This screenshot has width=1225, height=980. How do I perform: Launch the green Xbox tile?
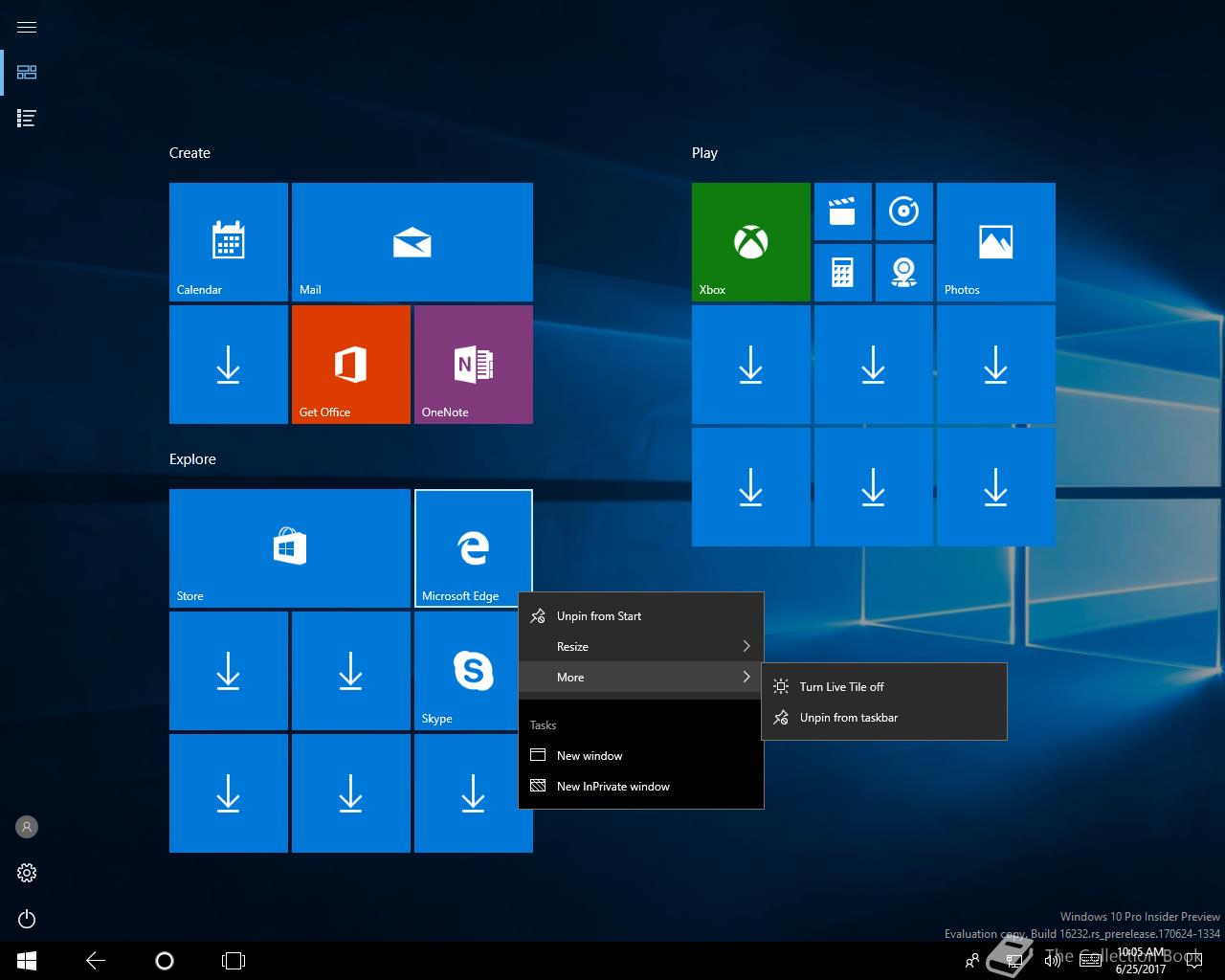pos(751,242)
